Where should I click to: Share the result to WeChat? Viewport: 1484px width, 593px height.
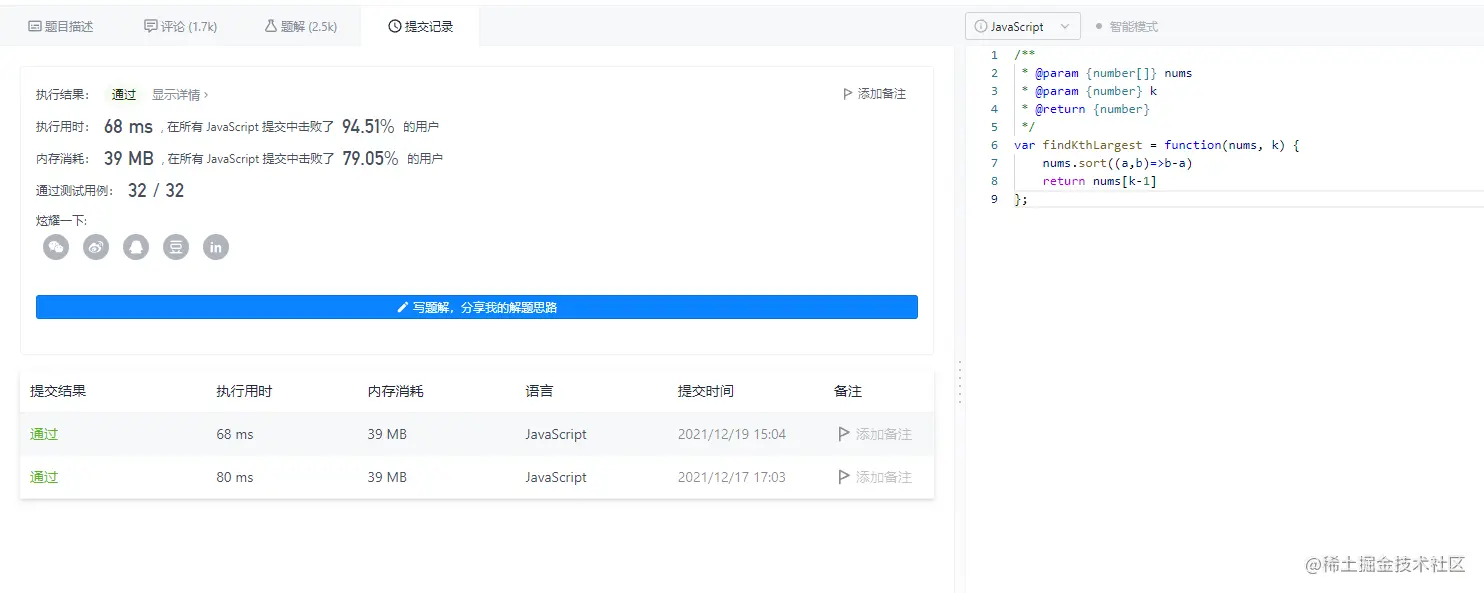(x=56, y=247)
